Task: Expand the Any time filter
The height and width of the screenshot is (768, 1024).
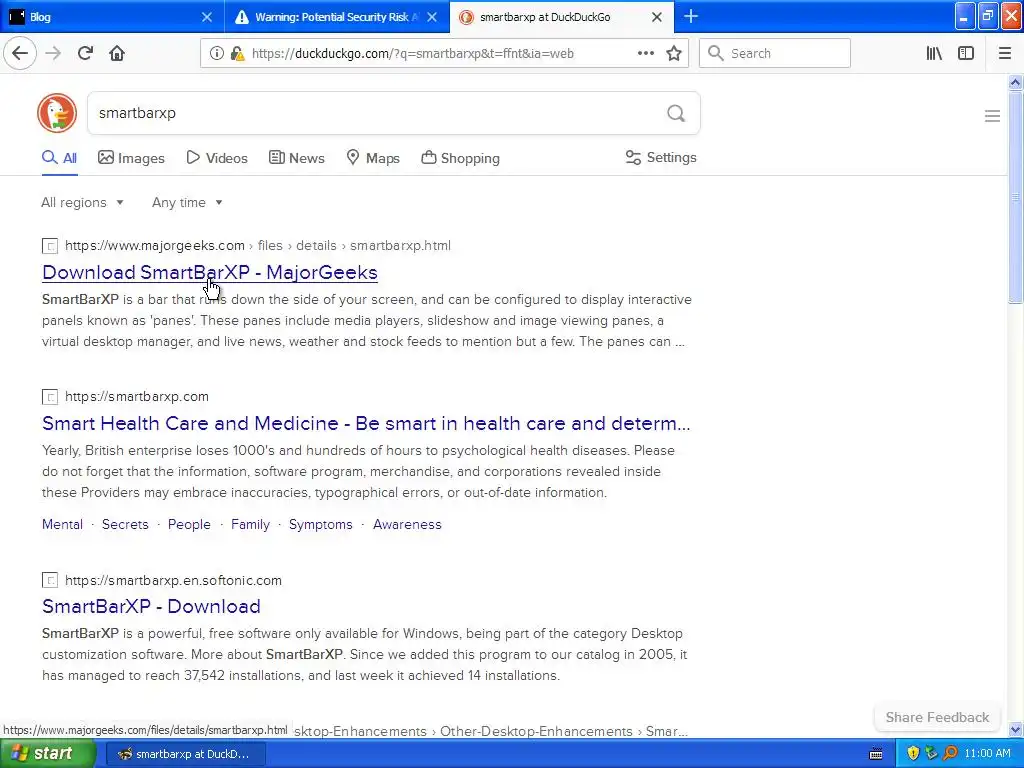Action: (x=187, y=202)
